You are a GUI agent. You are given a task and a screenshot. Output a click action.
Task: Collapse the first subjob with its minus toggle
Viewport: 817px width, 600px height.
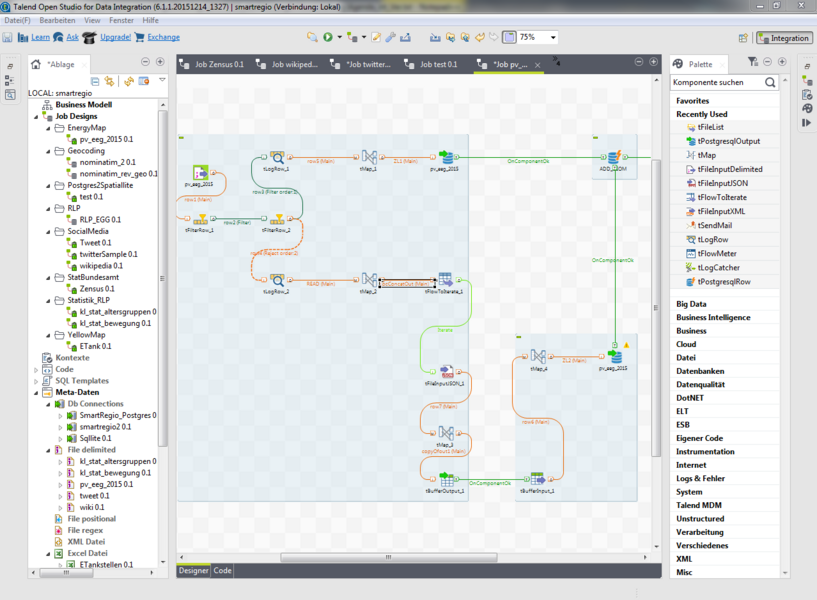(181, 137)
